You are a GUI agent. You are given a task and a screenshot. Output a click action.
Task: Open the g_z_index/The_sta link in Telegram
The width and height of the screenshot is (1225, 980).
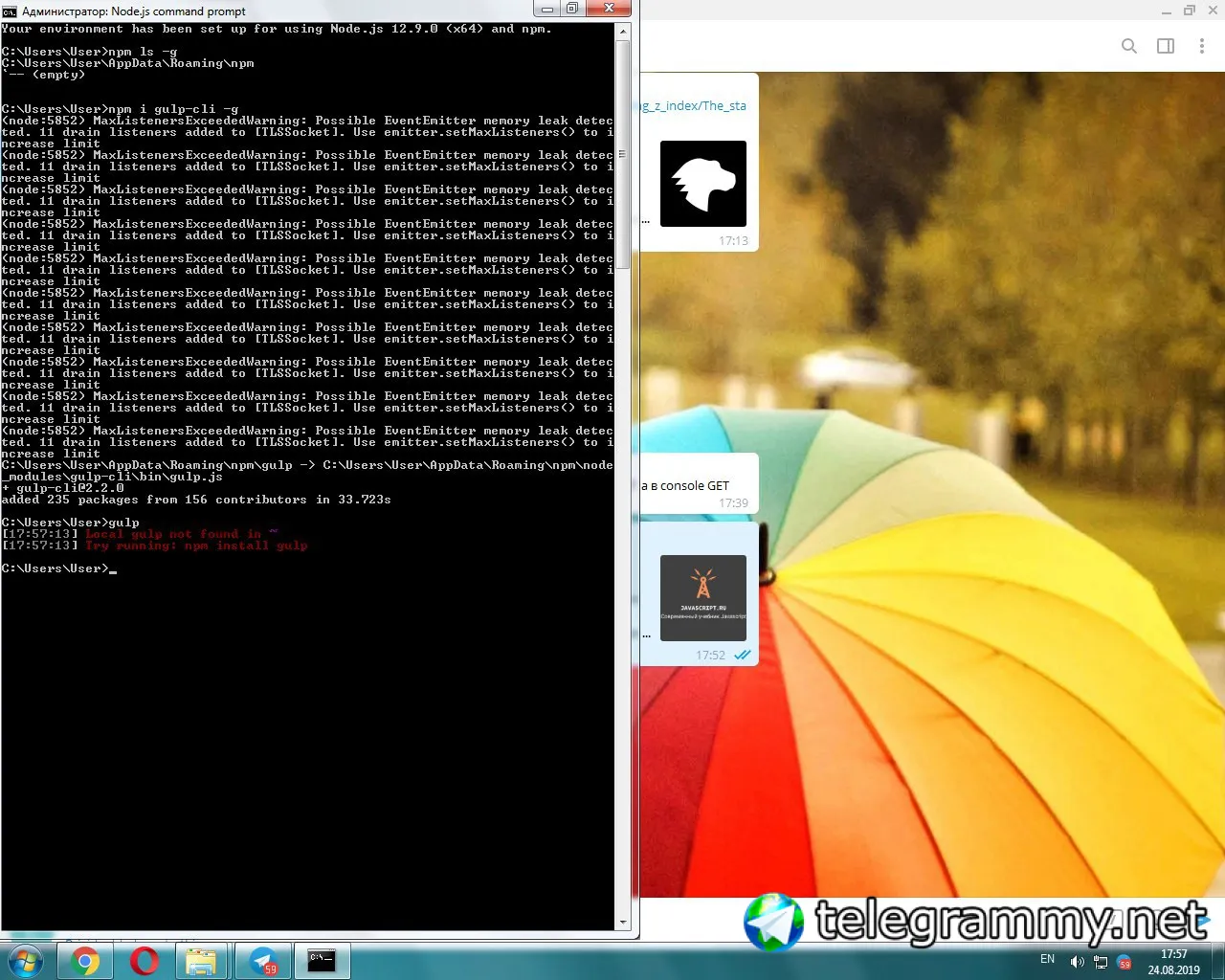tap(694, 105)
